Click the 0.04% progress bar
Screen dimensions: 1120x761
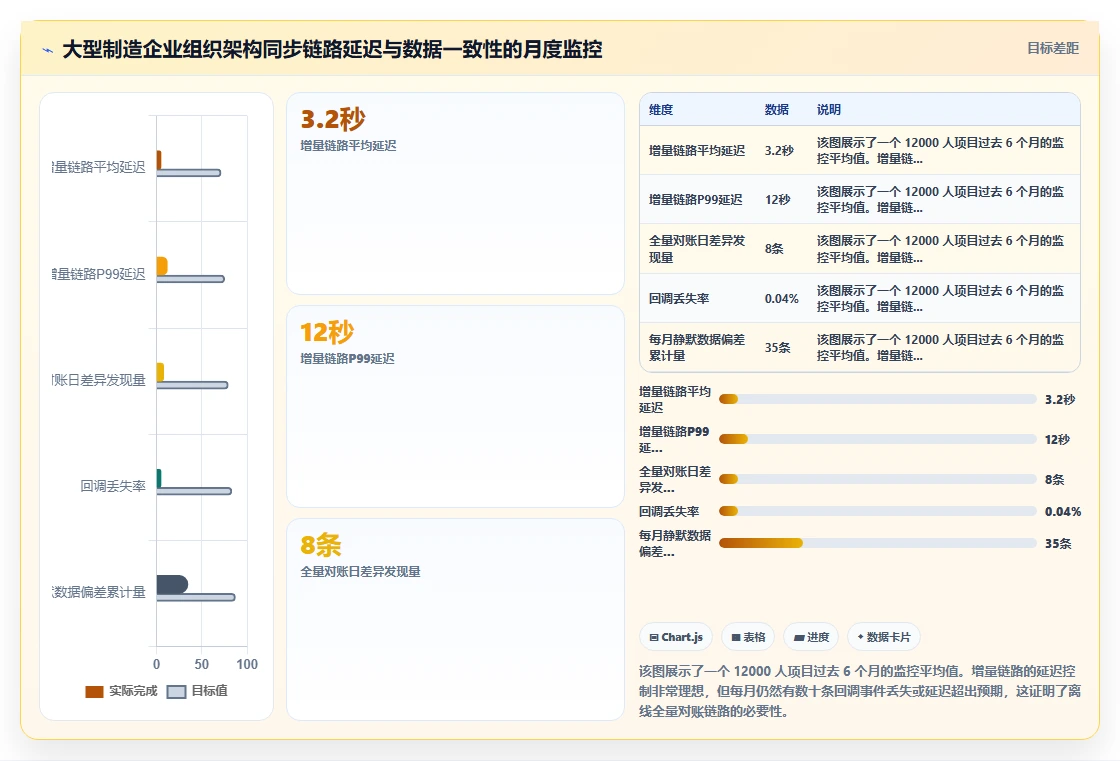coord(878,511)
